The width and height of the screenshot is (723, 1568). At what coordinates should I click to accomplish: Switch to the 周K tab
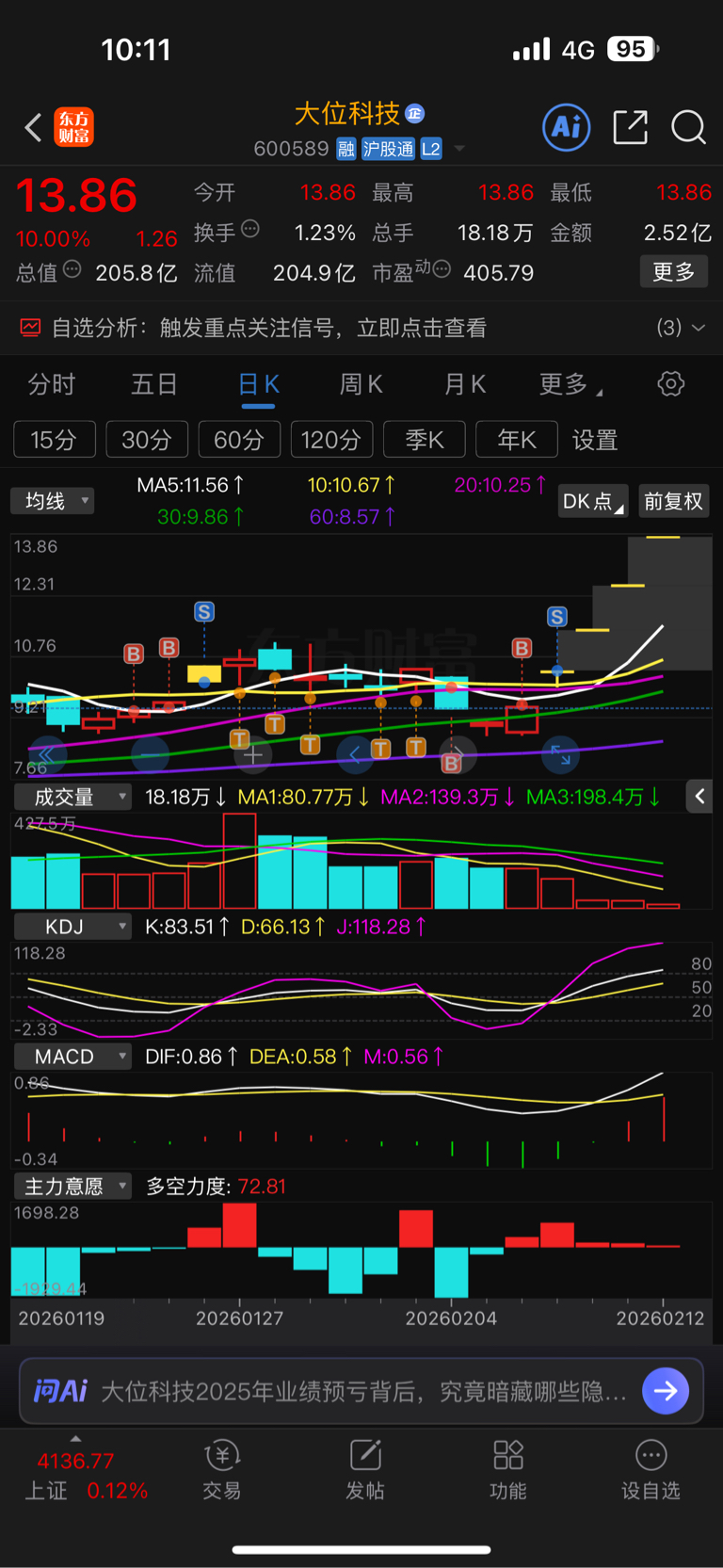(361, 384)
